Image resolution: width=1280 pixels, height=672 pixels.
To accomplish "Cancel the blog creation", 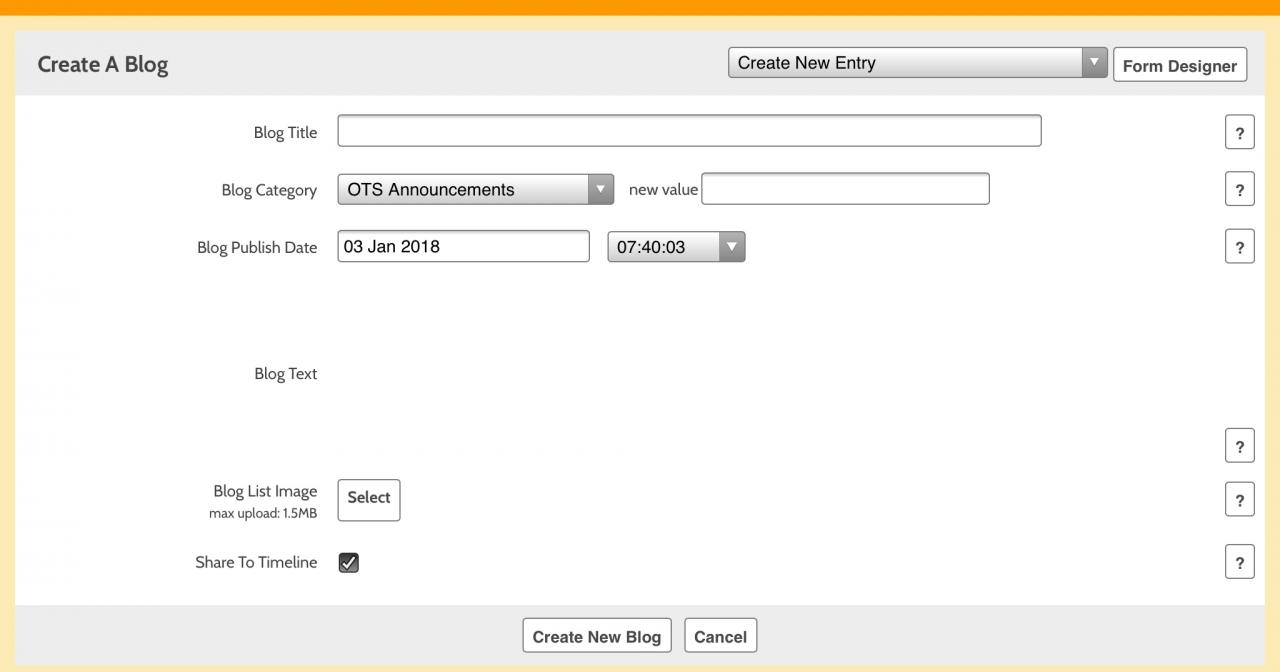I will tap(721, 636).
